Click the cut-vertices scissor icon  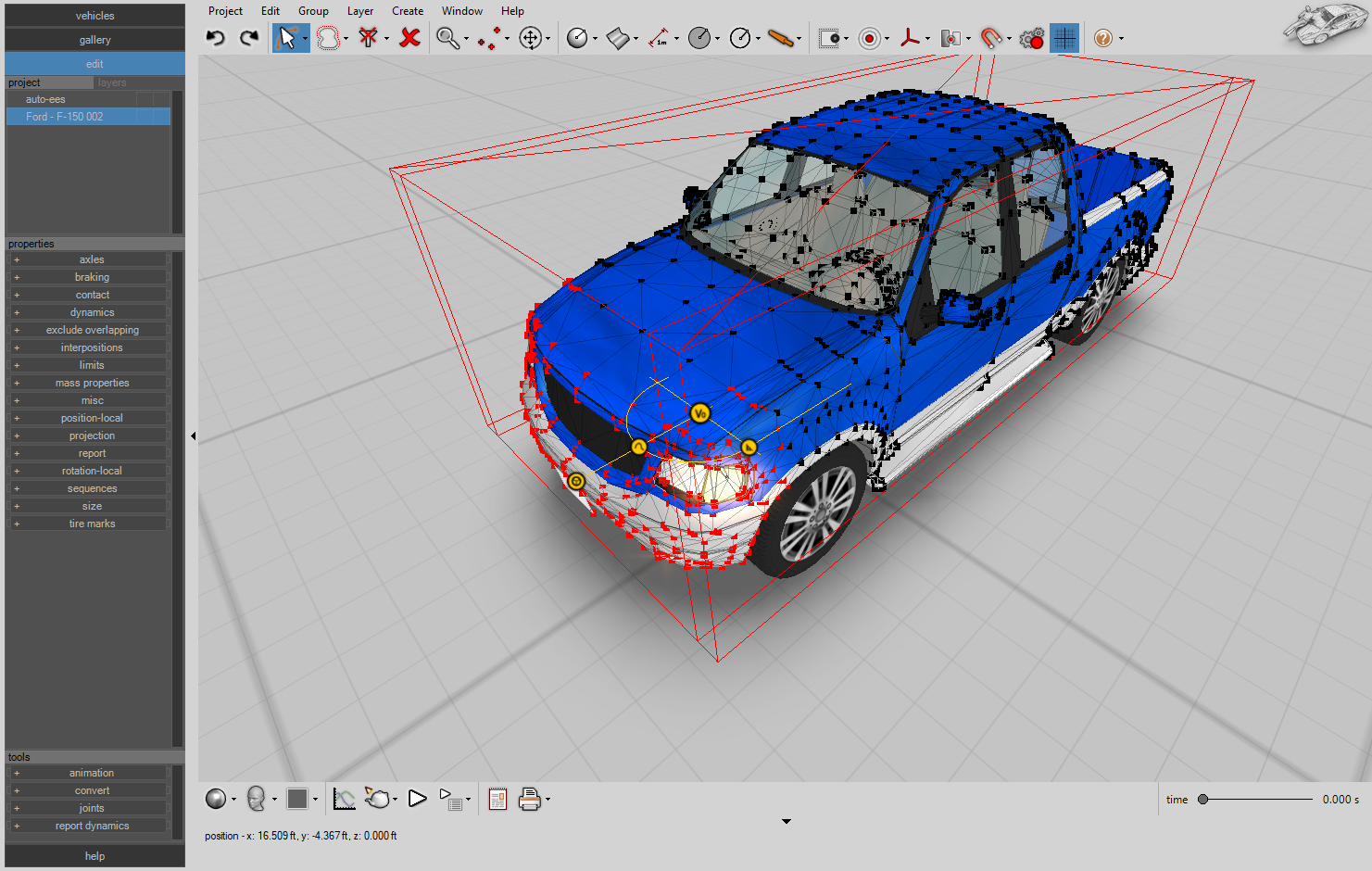click(369, 38)
